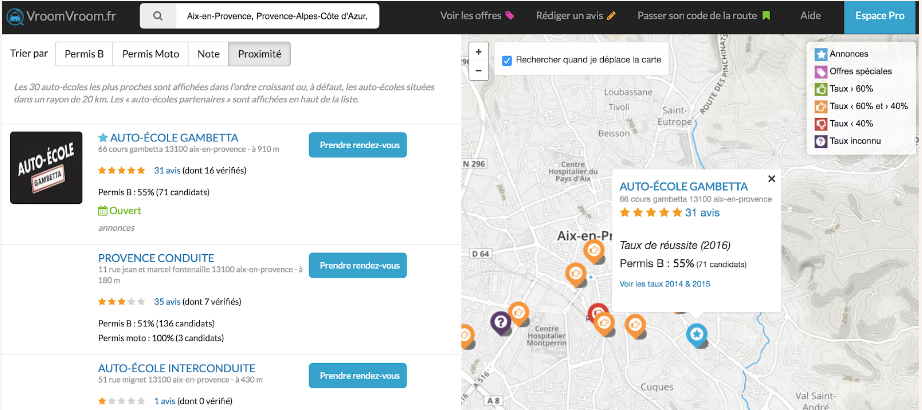922x410 pixels.
Task: Open 31 avis link in map popup
Action: point(702,212)
